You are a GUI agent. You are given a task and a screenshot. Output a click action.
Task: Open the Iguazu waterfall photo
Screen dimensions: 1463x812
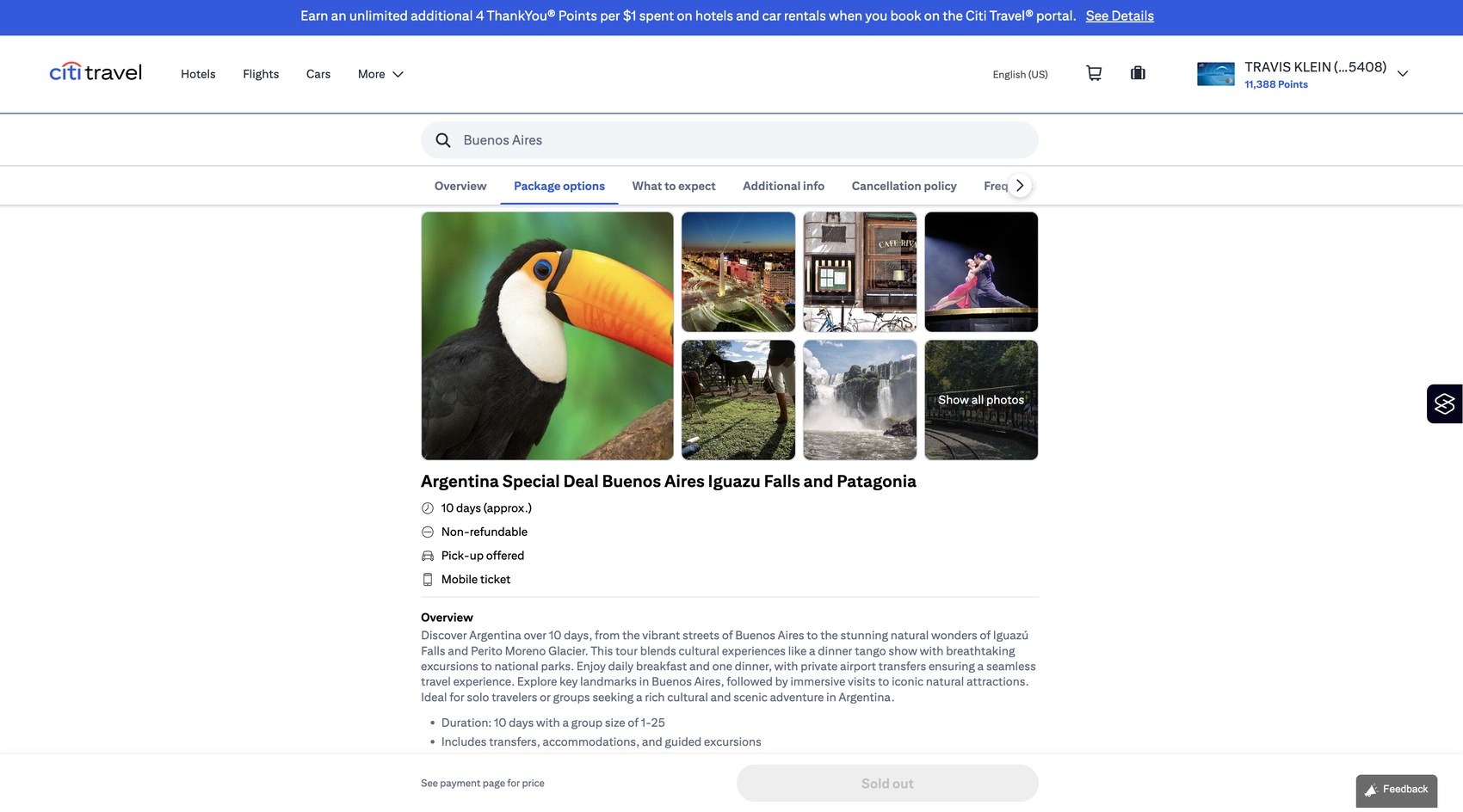point(860,400)
